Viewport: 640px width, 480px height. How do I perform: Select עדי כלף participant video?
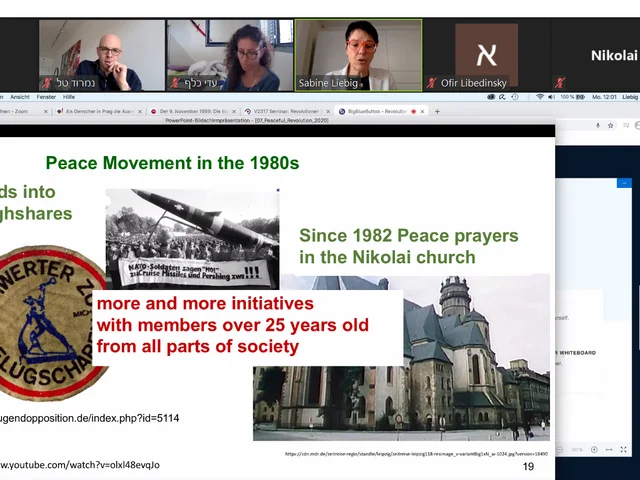[230, 55]
